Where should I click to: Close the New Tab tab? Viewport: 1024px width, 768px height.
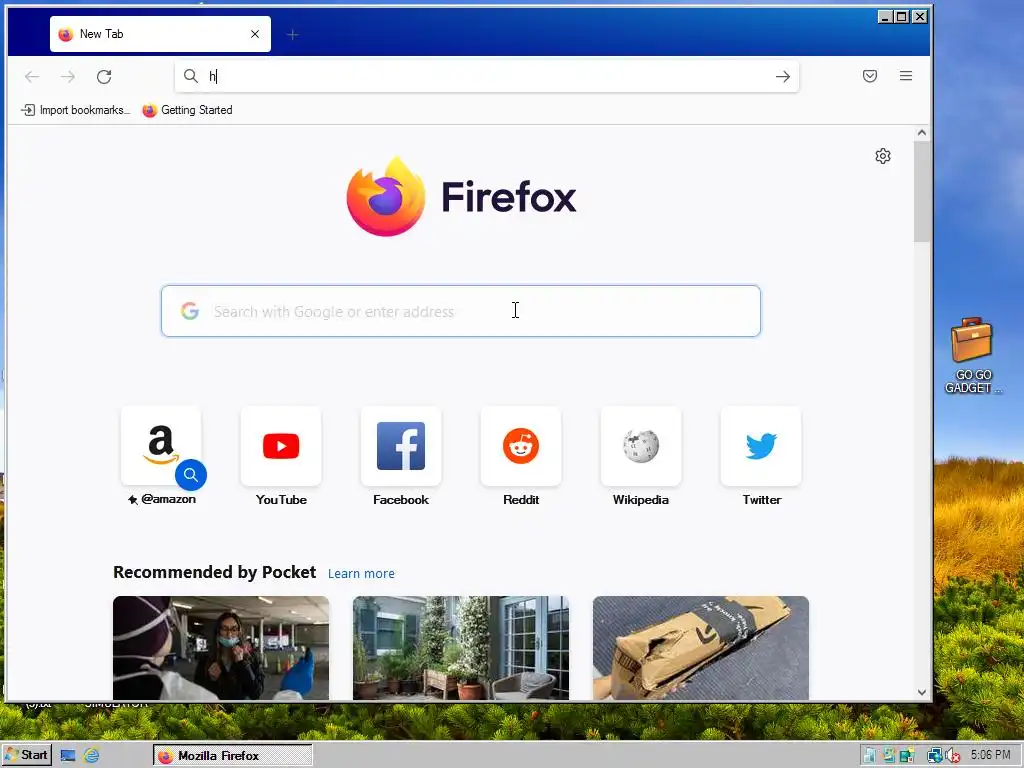(x=255, y=34)
